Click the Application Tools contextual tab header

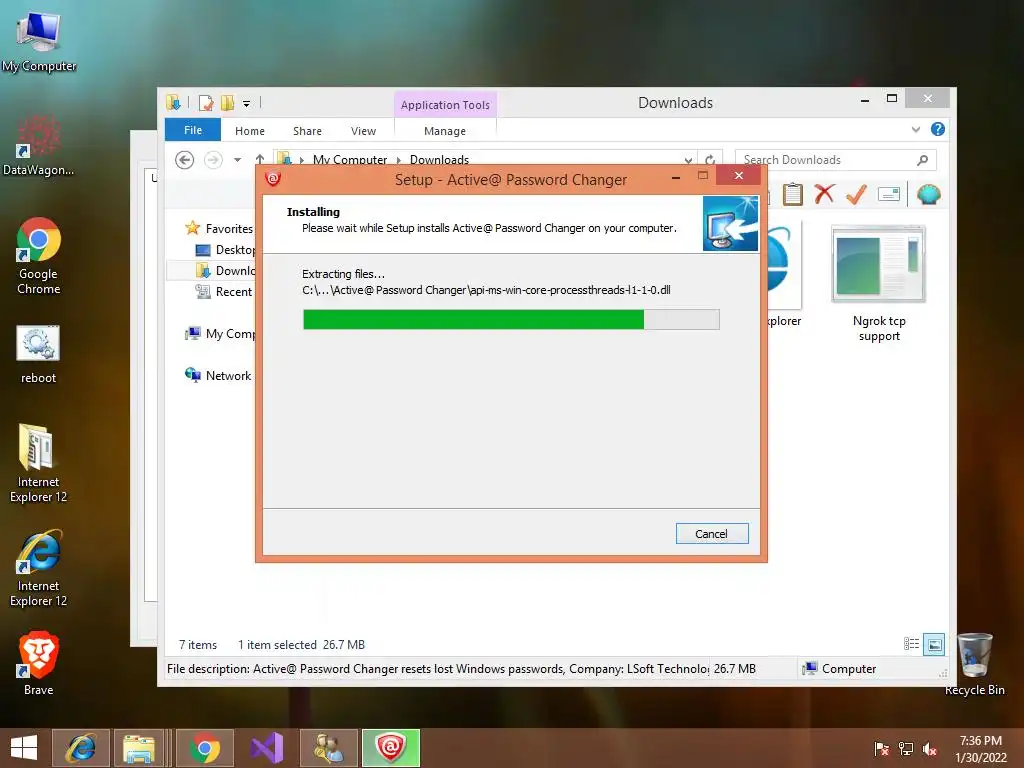445,104
